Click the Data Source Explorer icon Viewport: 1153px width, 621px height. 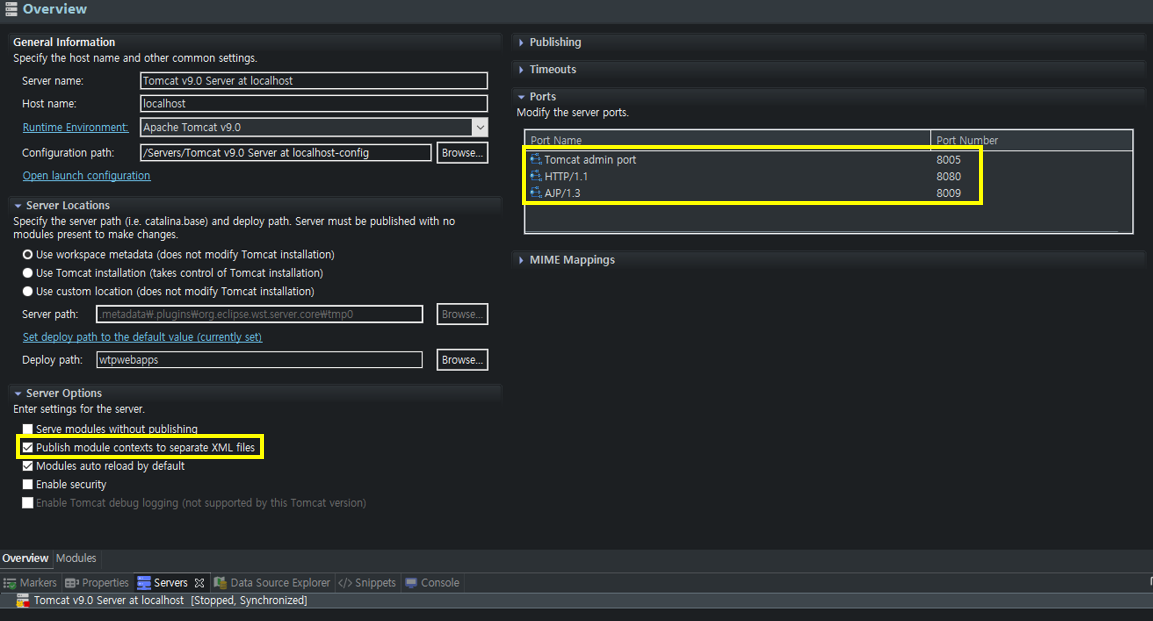coord(220,583)
